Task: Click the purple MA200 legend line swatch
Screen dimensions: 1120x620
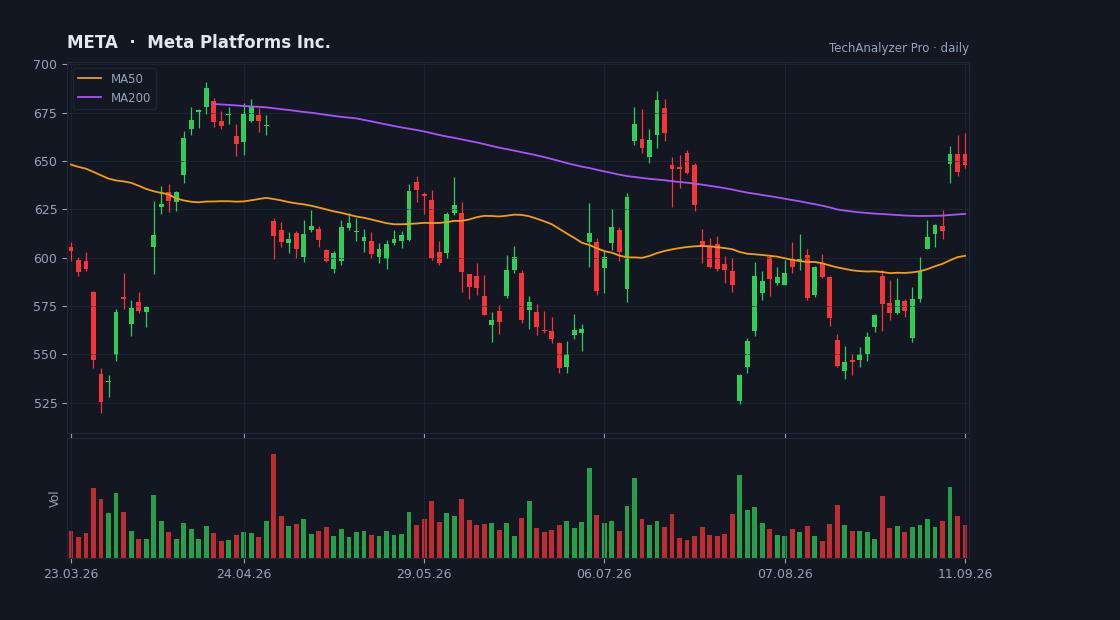Action: (x=89, y=98)
